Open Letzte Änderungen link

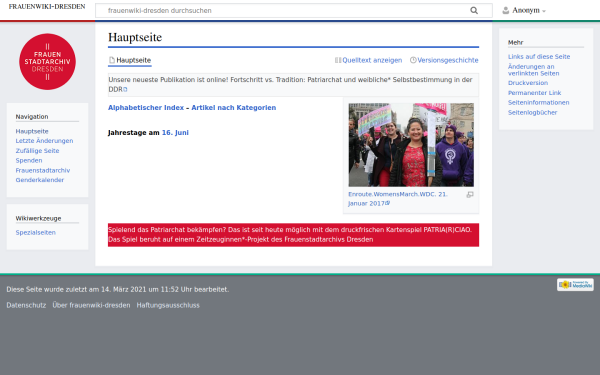click(44, 141)
